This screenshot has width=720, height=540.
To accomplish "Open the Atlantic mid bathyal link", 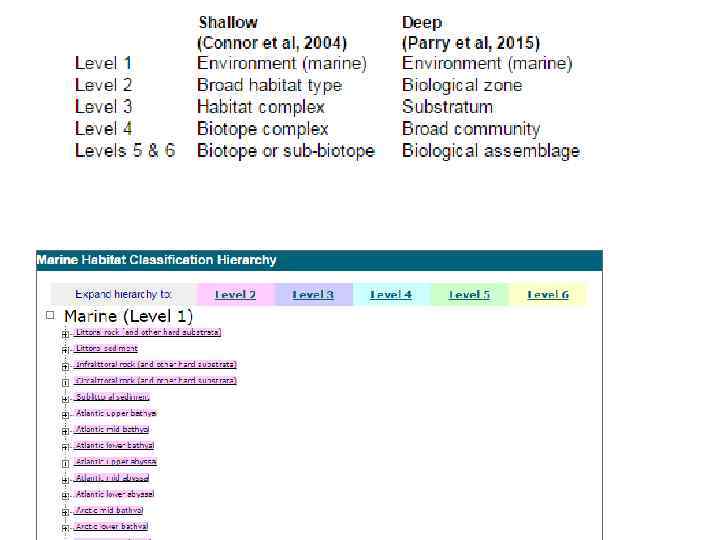I will coord(112,429).
